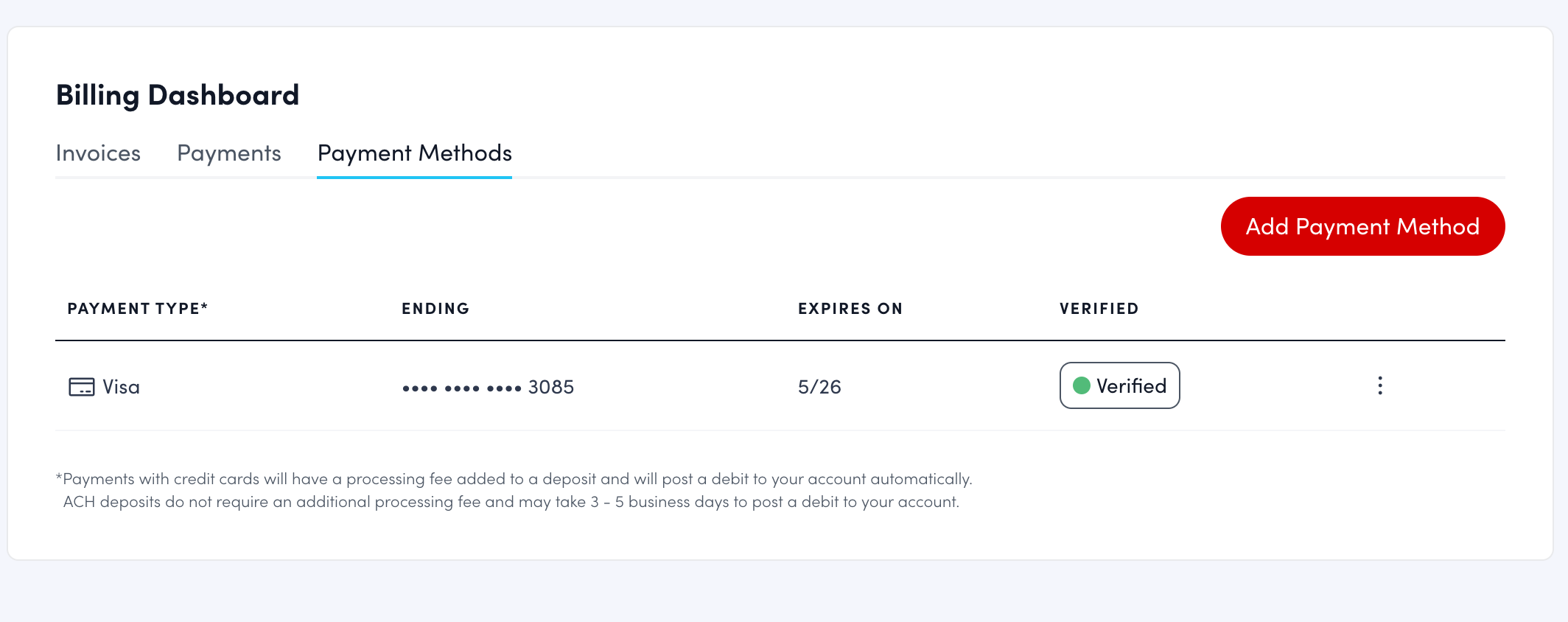This screenshot has width=1568, height=622.
Task: Select the Payment Methods tab
Action: click(413, 153)
